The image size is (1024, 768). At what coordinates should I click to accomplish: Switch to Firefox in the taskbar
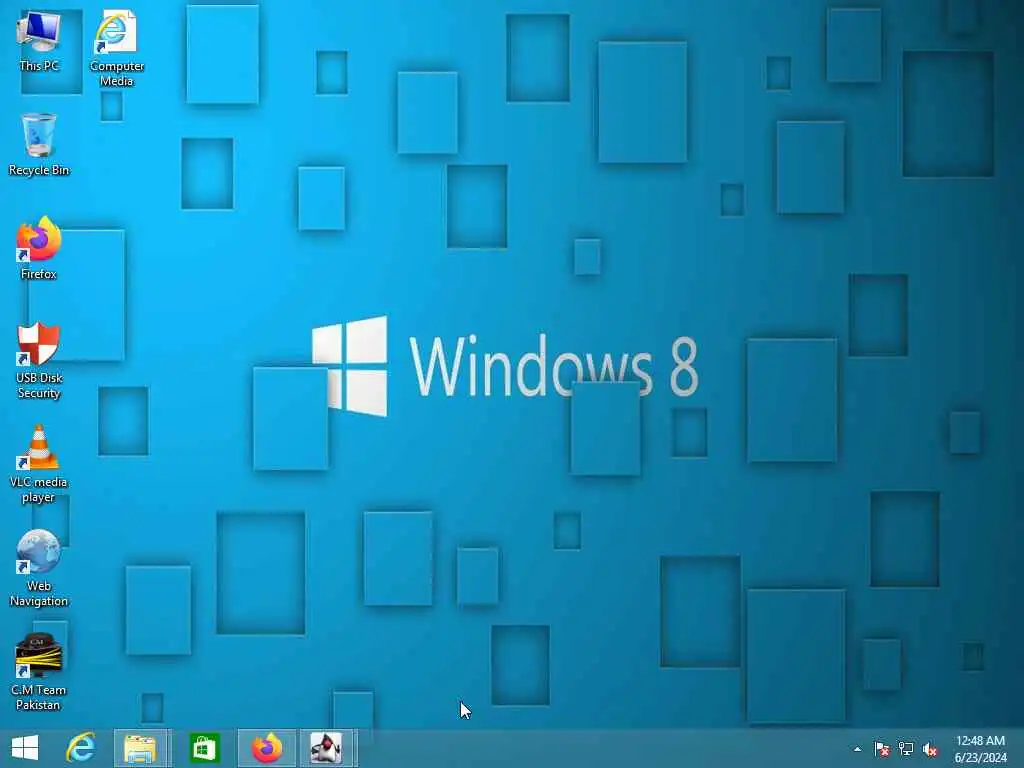pyautogui.click(x=266, y=748)
